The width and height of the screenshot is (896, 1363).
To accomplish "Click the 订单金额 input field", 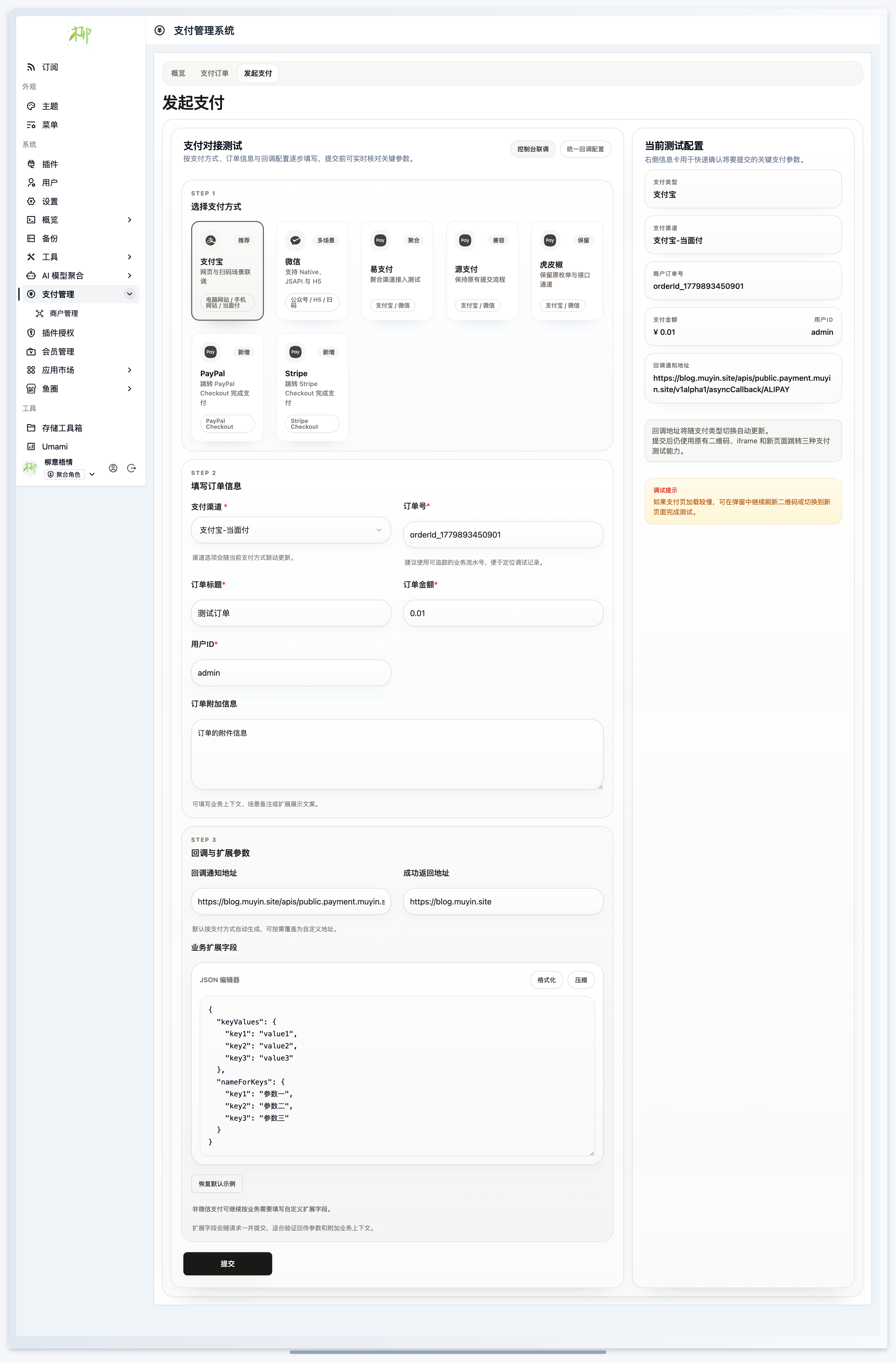I will coord(503,613).
